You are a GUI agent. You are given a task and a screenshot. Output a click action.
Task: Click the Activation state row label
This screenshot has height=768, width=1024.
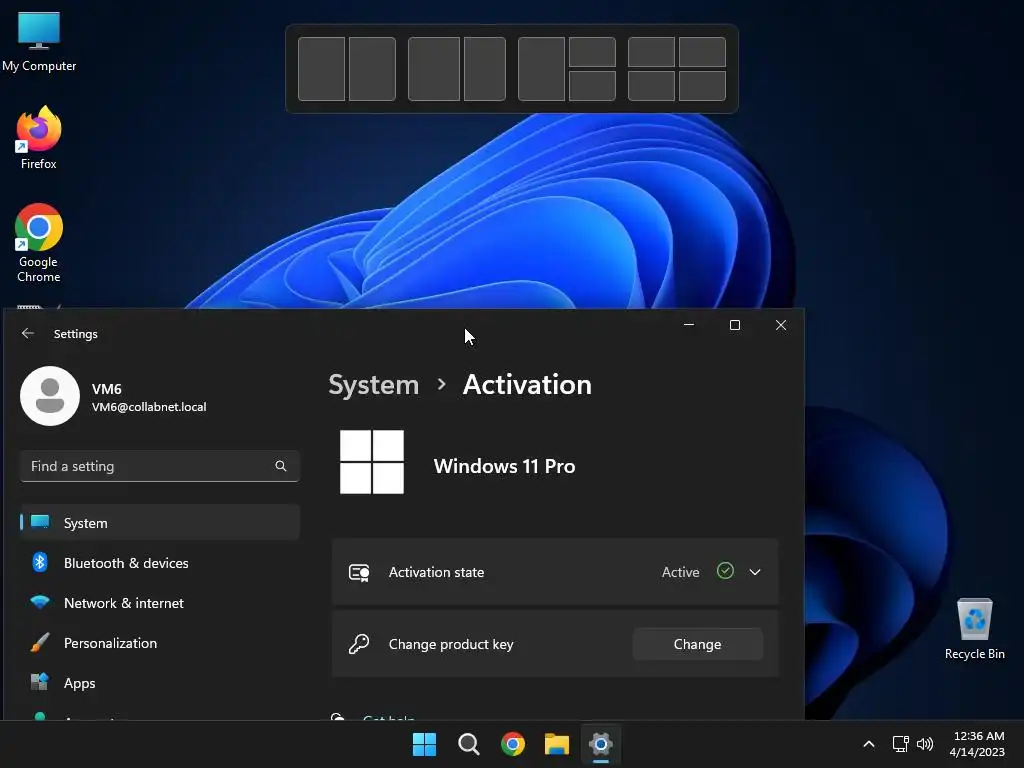click(x=436, y=572)
